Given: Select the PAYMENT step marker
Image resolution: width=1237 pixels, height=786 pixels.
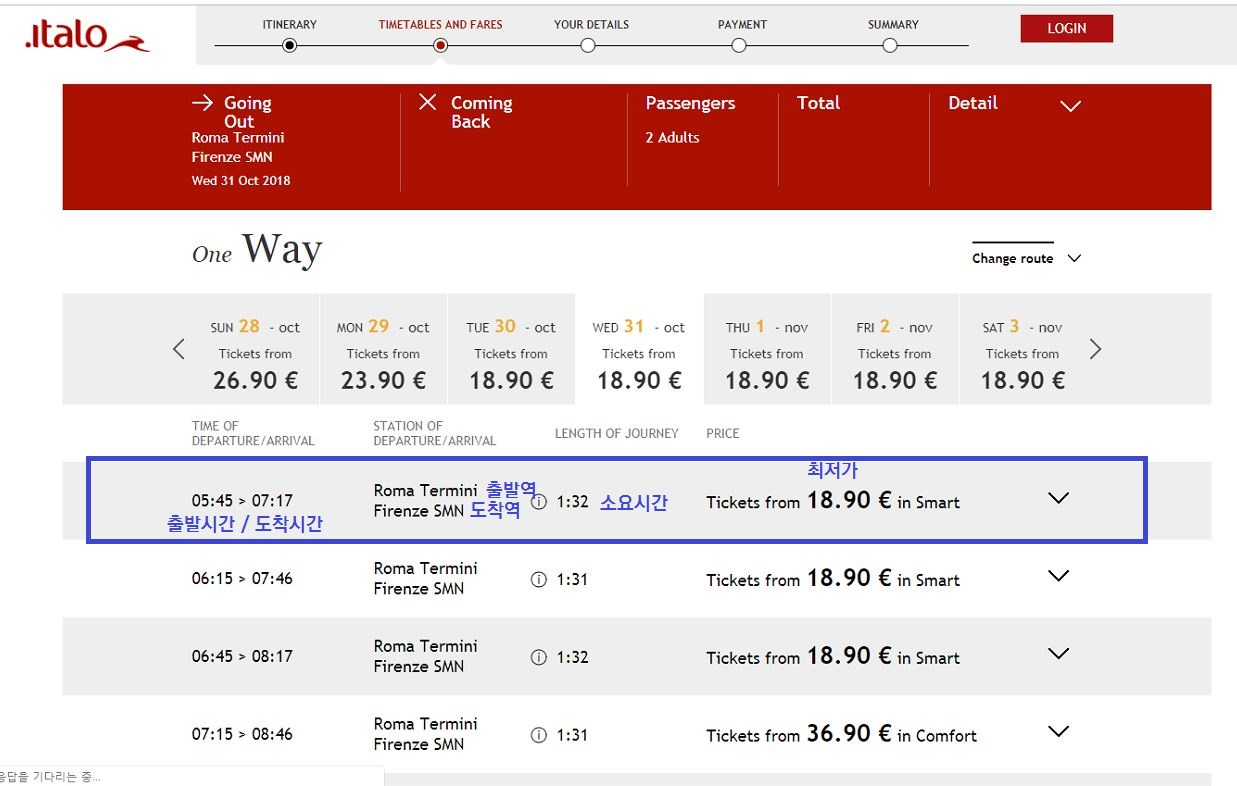Looking at the screenshot, I should pos(739,45).
